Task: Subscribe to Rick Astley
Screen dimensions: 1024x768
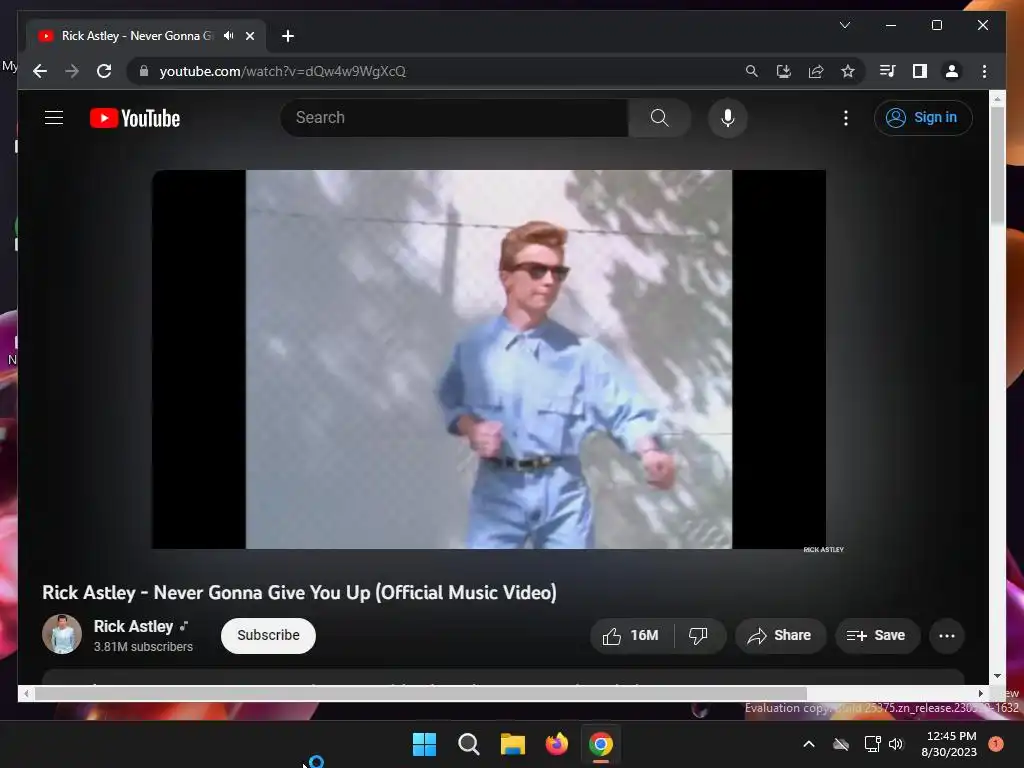Action: pos(268,635)
